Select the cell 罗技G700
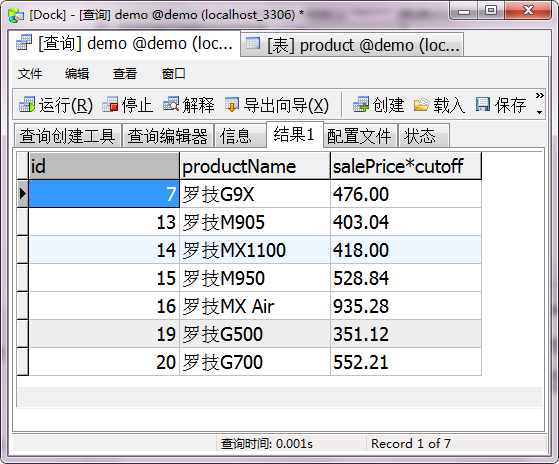This screenshot has width=559, height=464. tap(255, 362)
